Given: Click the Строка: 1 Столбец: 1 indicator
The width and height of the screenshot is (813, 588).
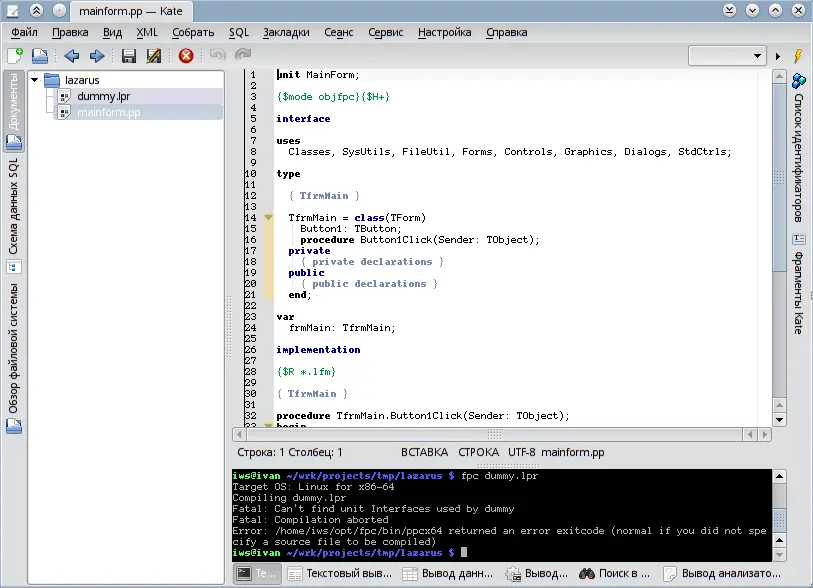Looking at the screenshot, I should click(289, 452).
